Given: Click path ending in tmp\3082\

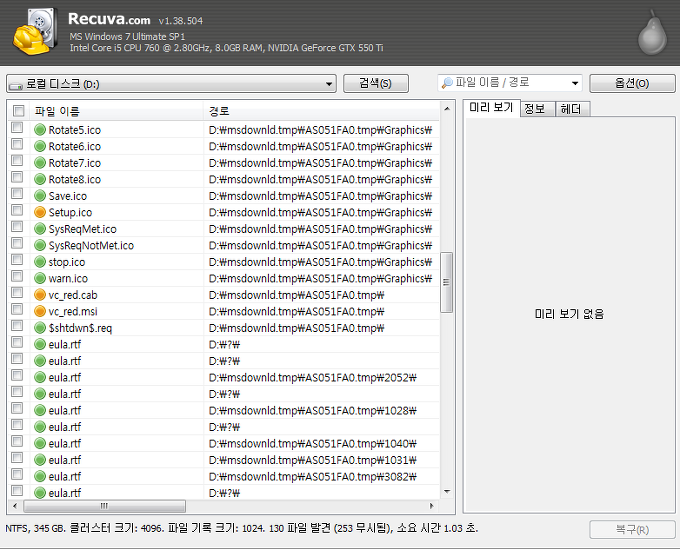Looking at the screenshot, I should (x=313, y=476).
